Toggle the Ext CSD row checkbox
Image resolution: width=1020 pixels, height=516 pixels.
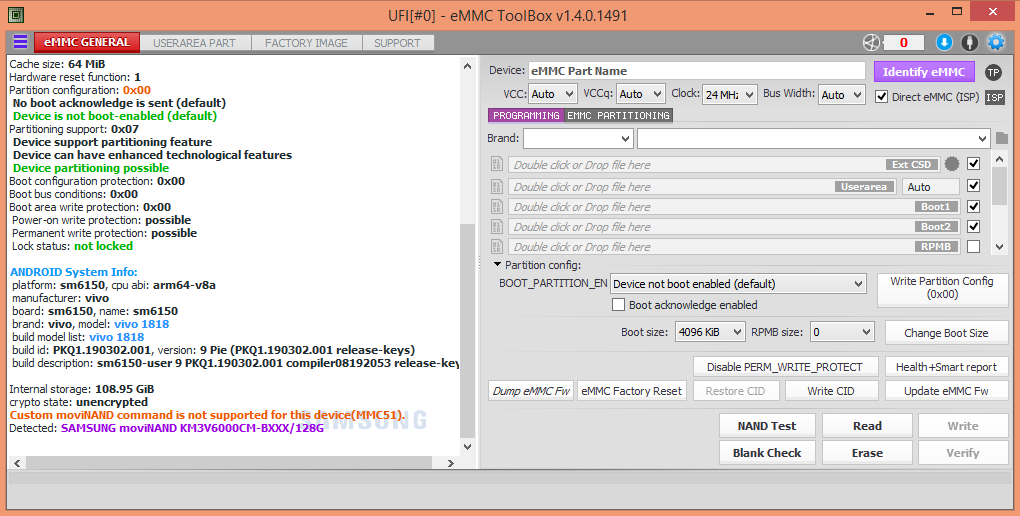click(973, 163)
